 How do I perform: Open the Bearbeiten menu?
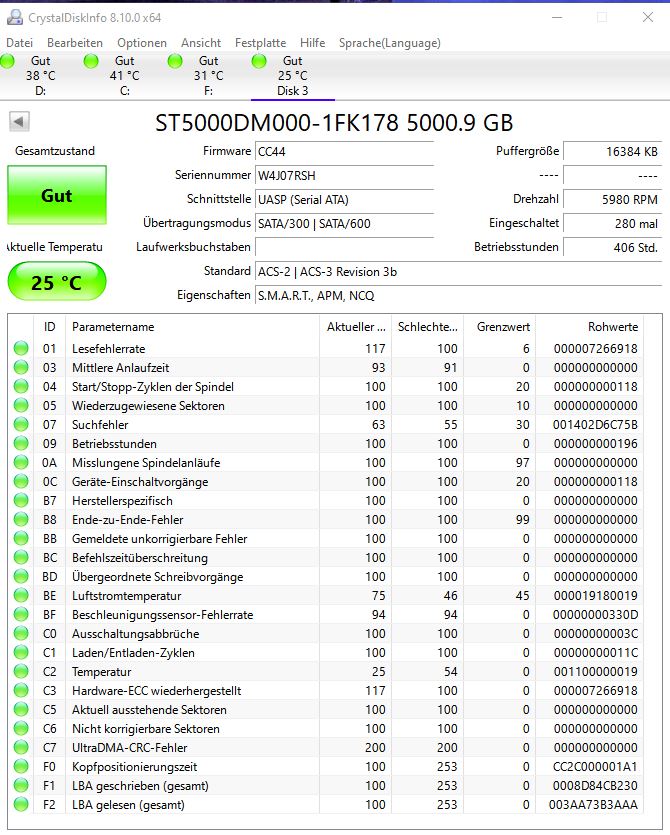click(75, 43)
